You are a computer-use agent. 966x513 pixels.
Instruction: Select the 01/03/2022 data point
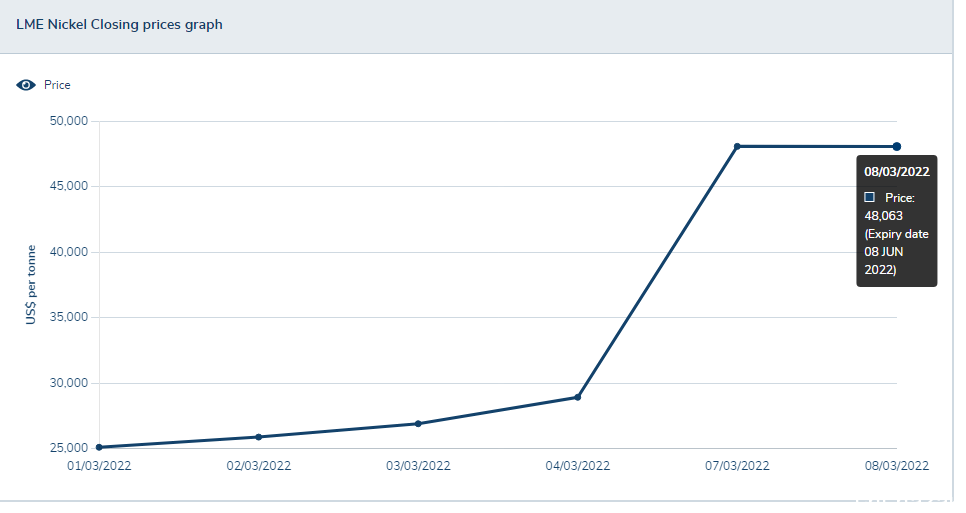pyautogui.click(x=99, y=447)
